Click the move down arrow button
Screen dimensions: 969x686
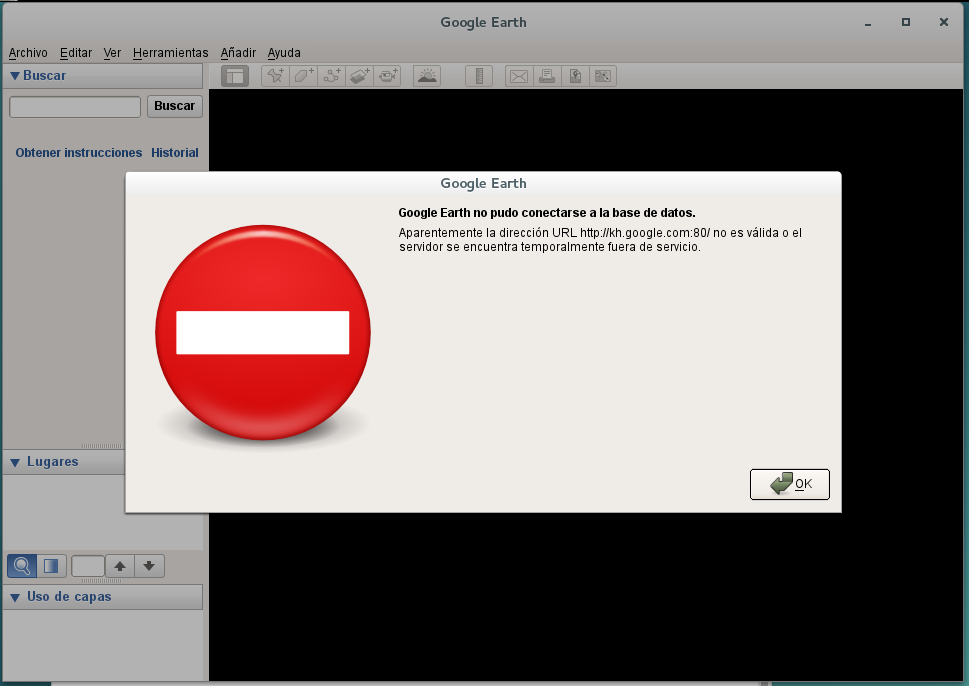[149, 566]
